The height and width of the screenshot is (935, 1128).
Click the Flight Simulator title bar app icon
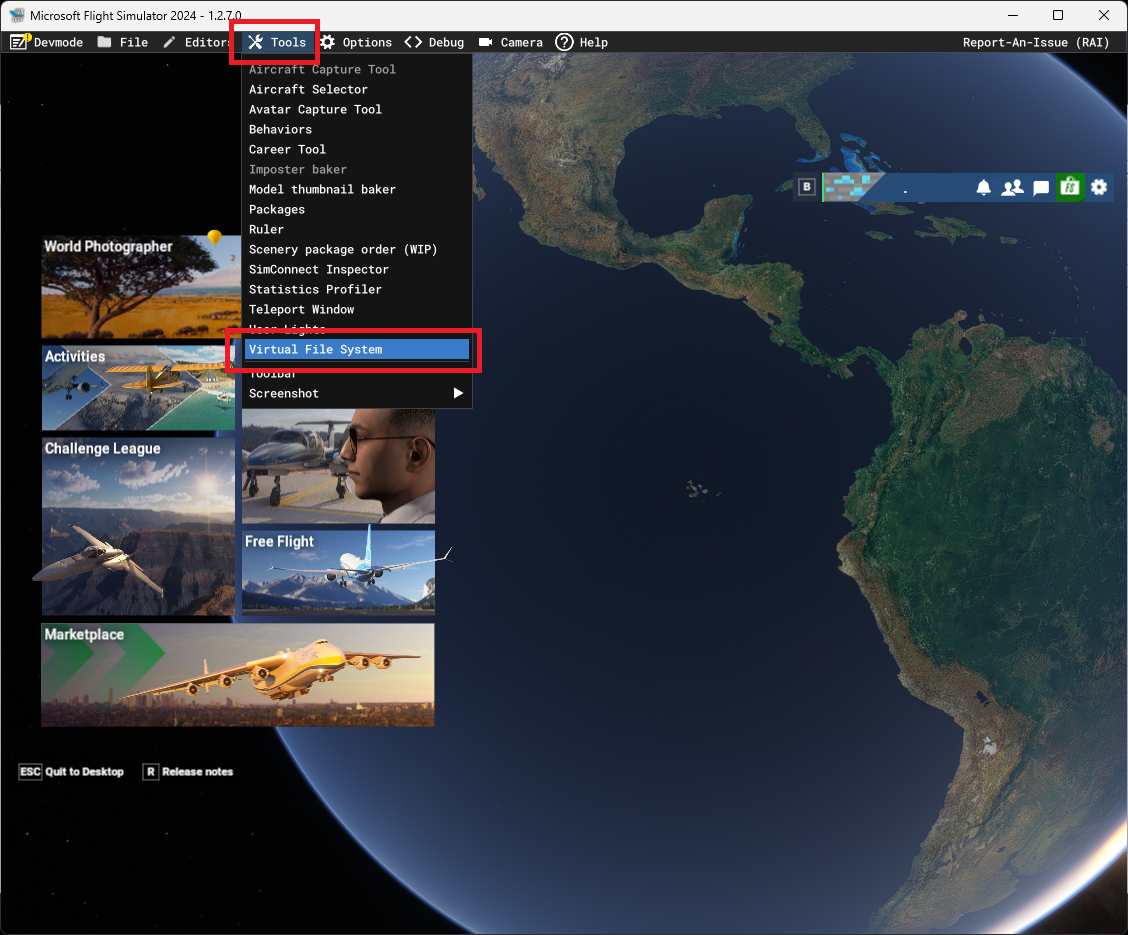(x=17, y=15)
